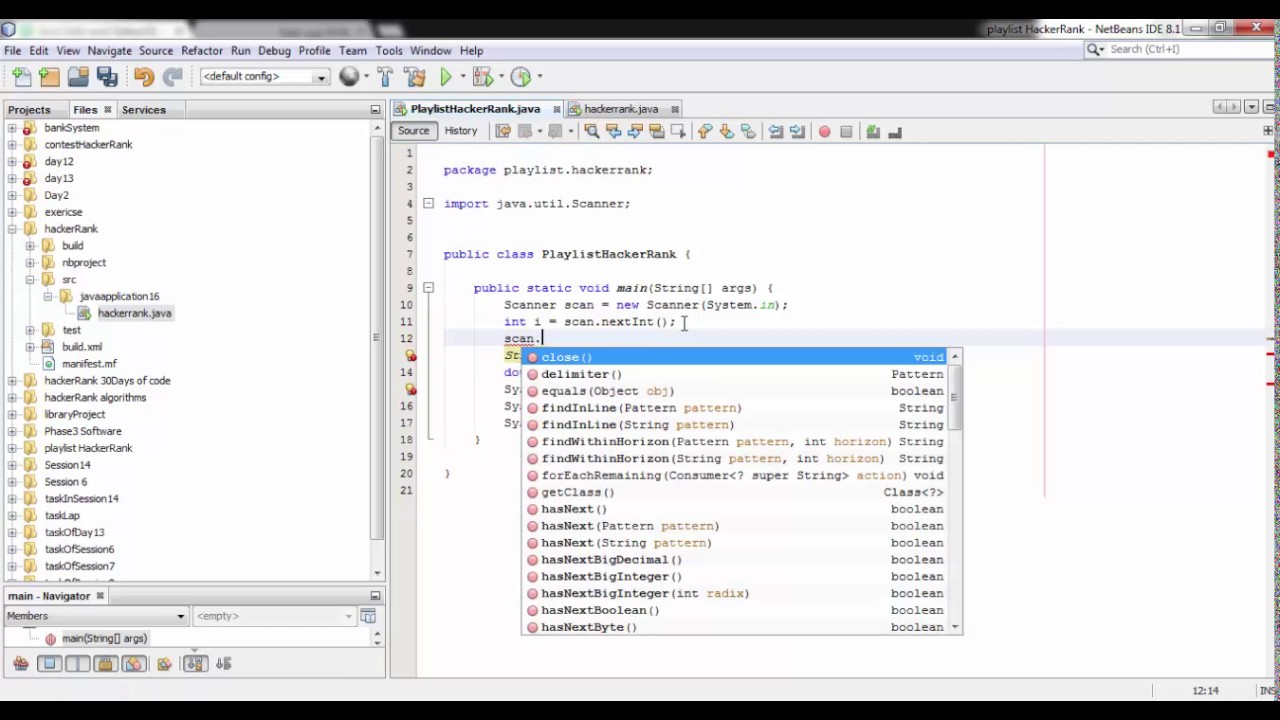Click the Comment code icon
This screenshot has width=1280, height=720.
click(873, 131)
